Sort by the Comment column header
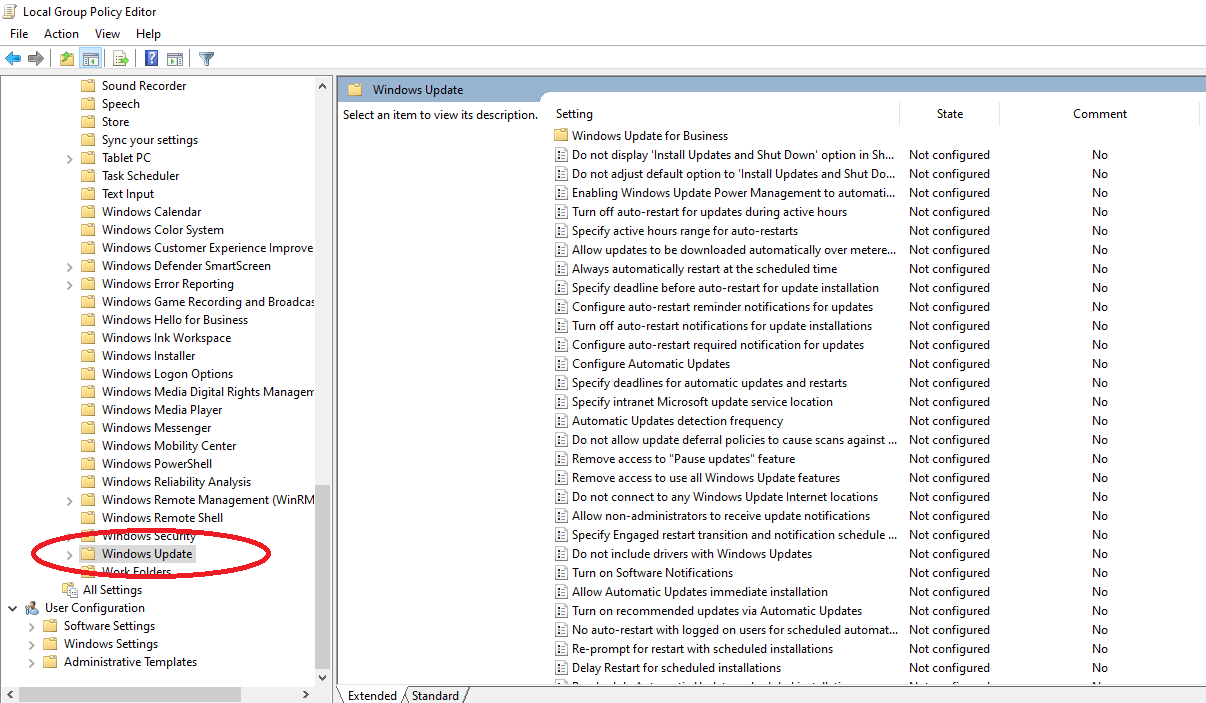1206x703 pixels. point(1099,114)
